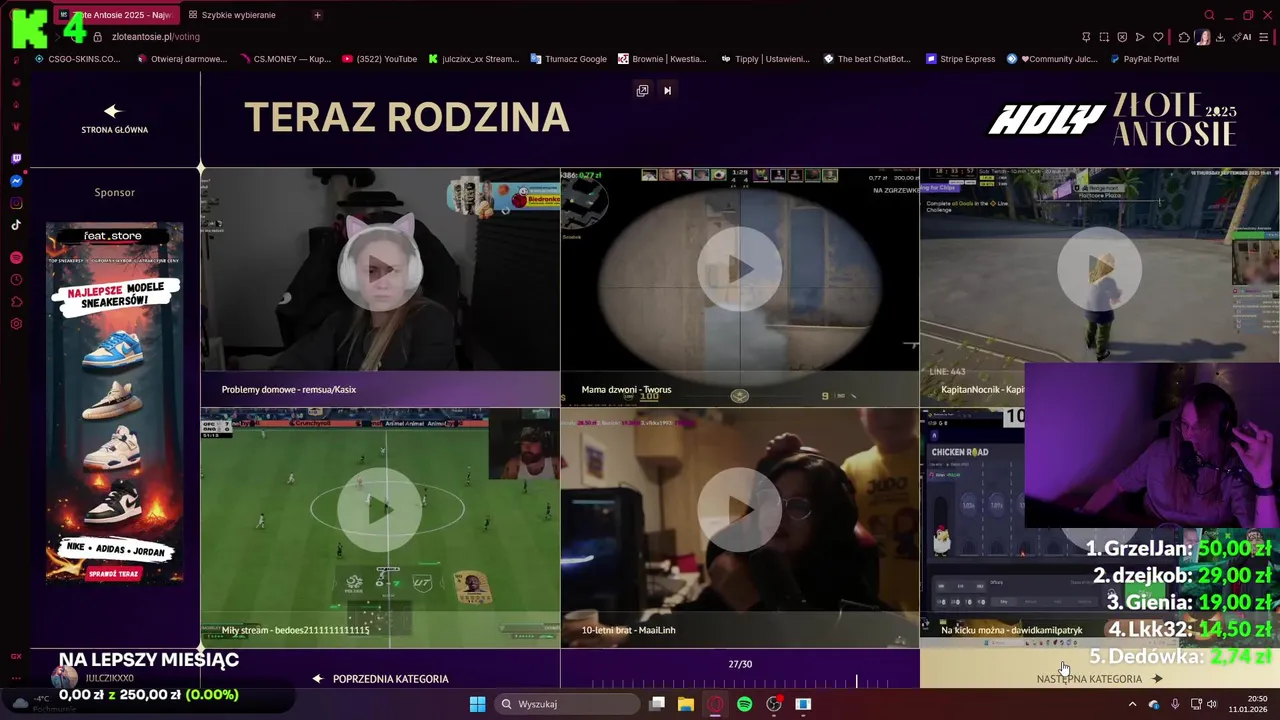Open sidebar settings gear icon
This screenshot has height=720, width=1280.
(16, 324)
